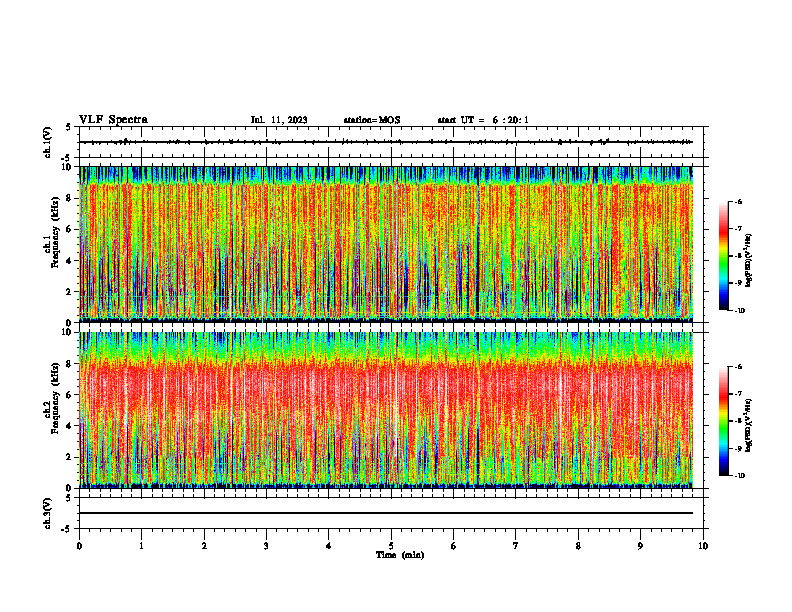Click the "8" tick on ch.2 frequency axis

69,364
